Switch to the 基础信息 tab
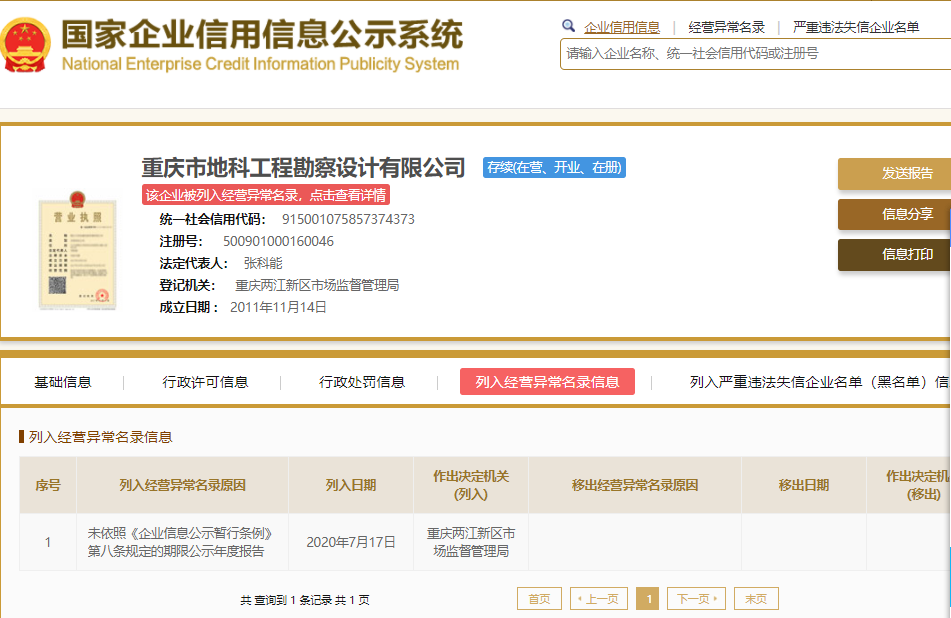Image resolution: width=951 pixels, height=618 pixels. tap(62, 382)
